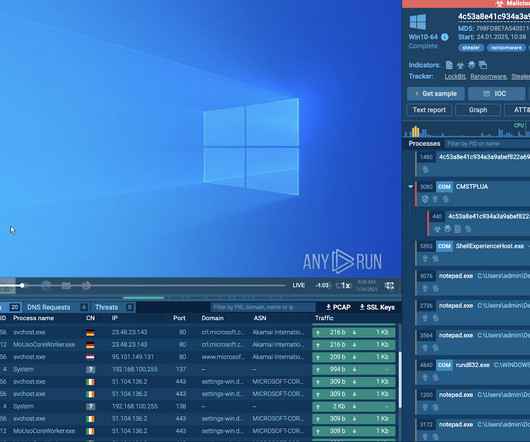Click the icon under process 1480
The width and height of the screenshot is (530, 442).
coord(426,170)
